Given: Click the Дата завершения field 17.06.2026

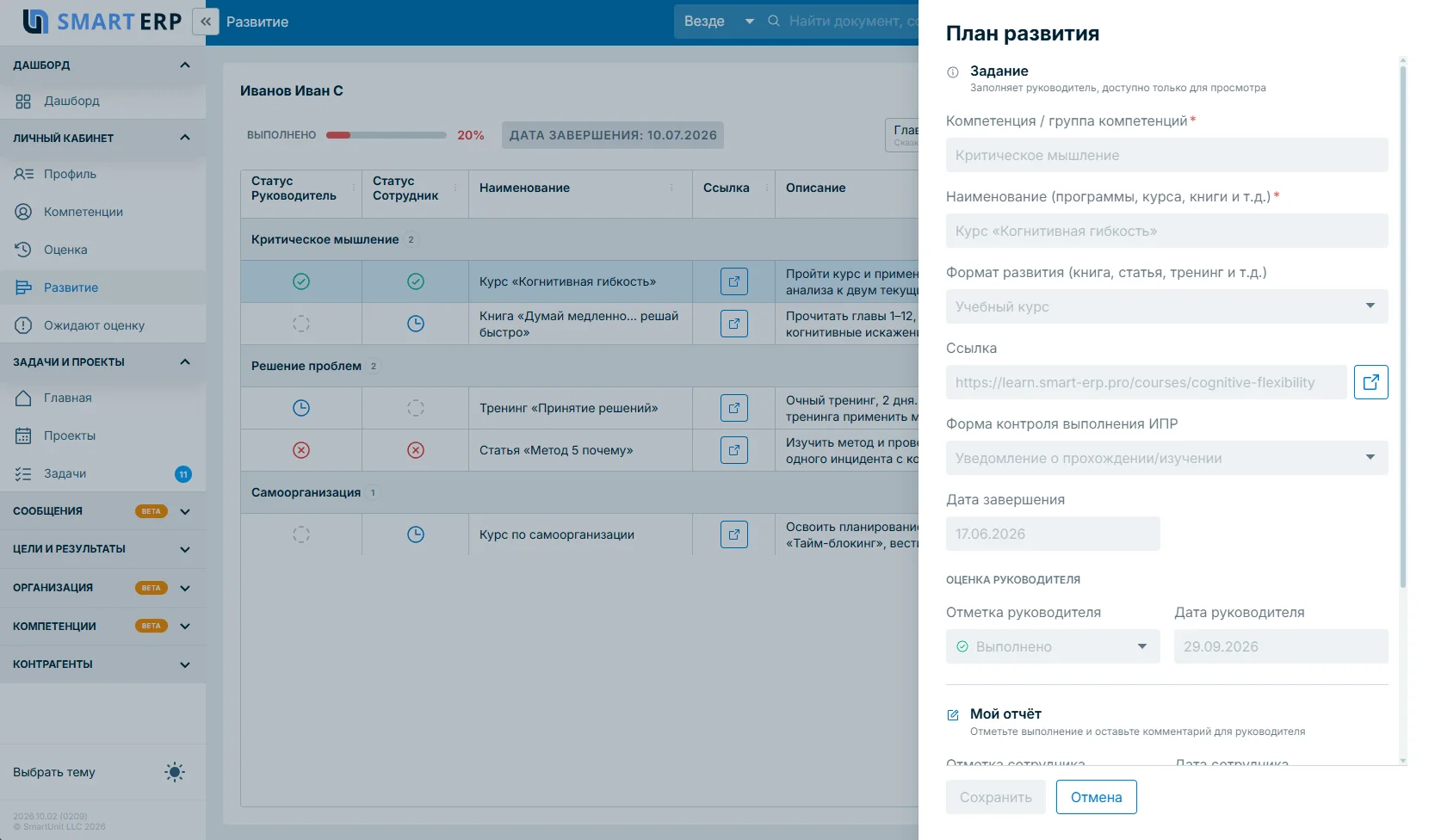Looking at the screenshot, I should pyautogui.click(x=1053, y=534).
